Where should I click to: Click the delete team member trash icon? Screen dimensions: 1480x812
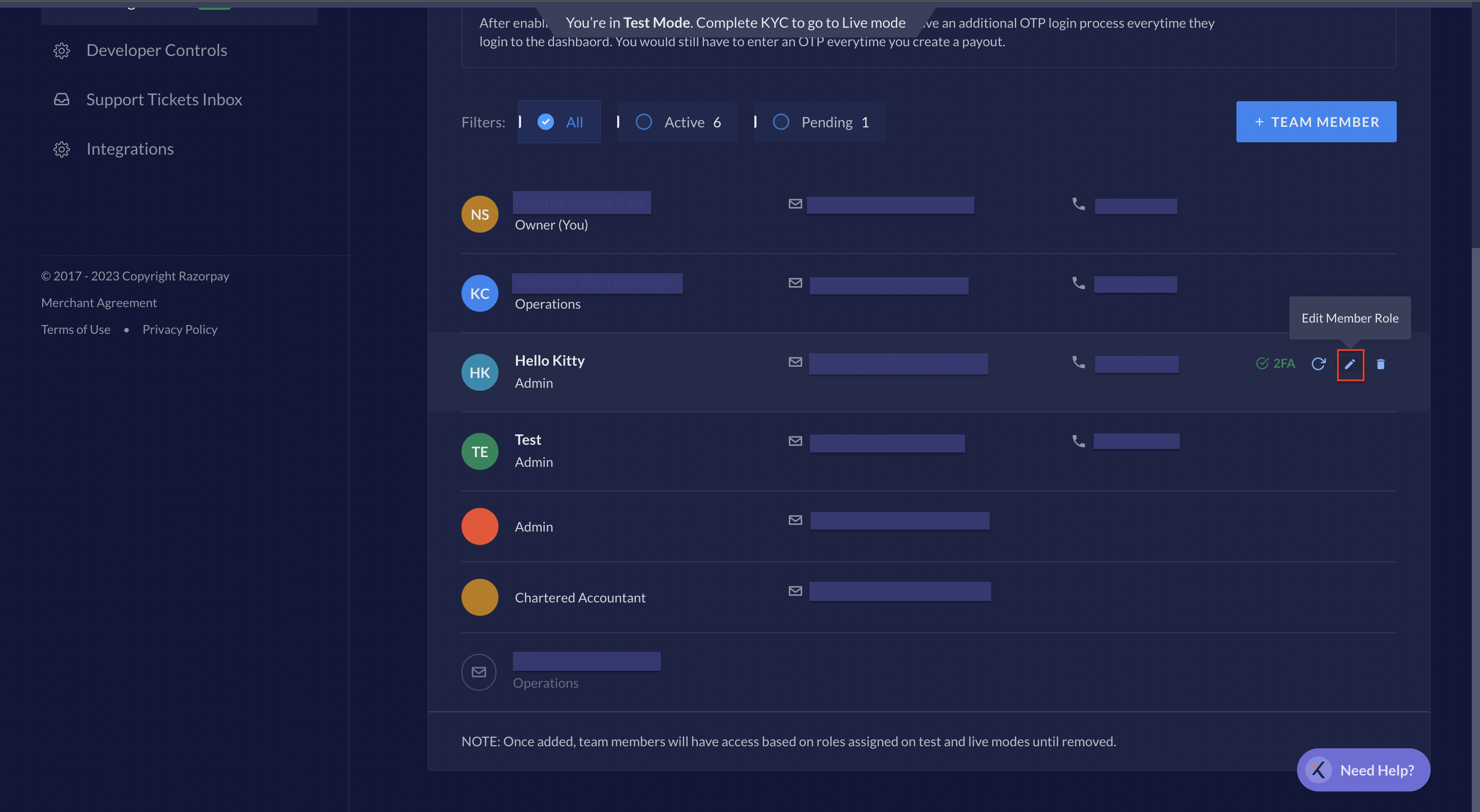(1381, 363)
